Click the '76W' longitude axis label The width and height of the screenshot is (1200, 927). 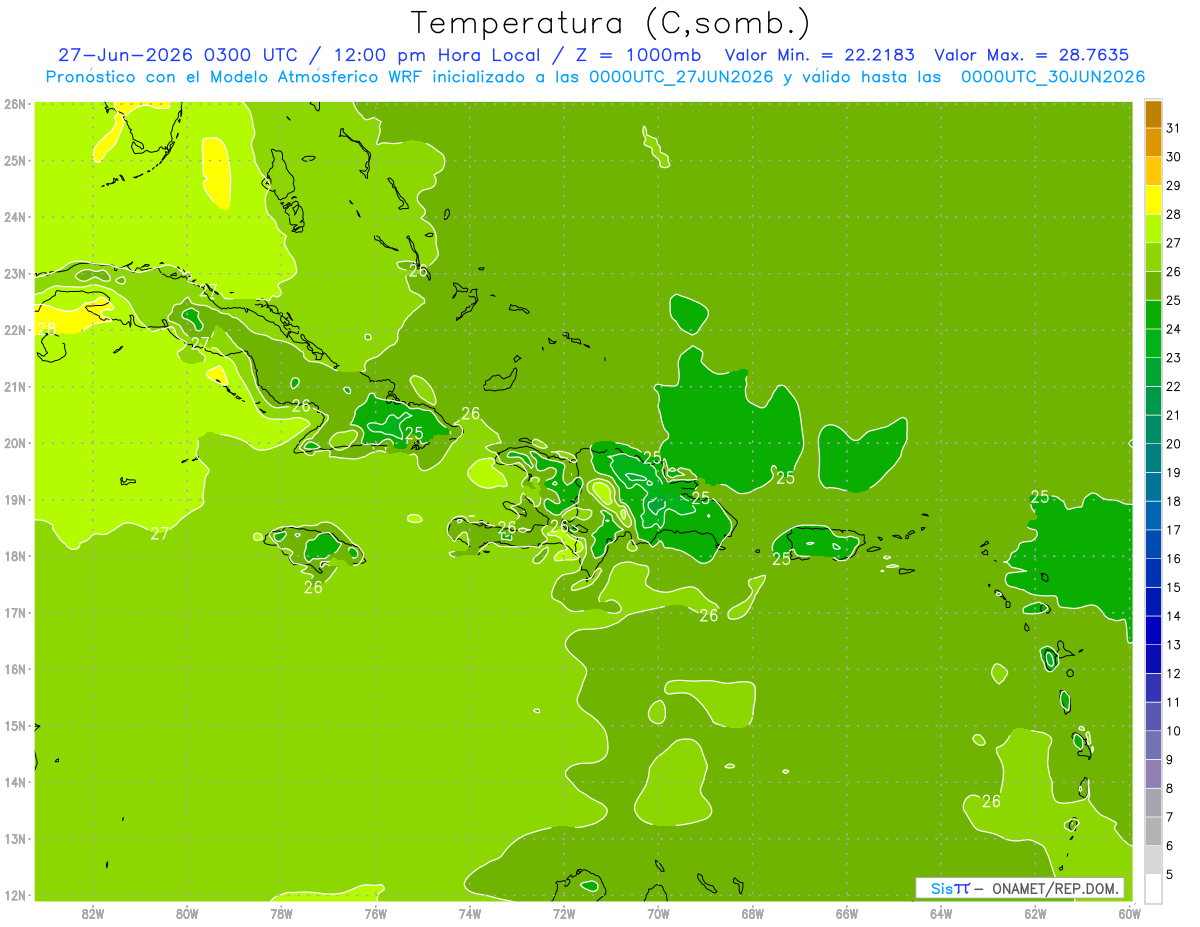coord(375,912)
